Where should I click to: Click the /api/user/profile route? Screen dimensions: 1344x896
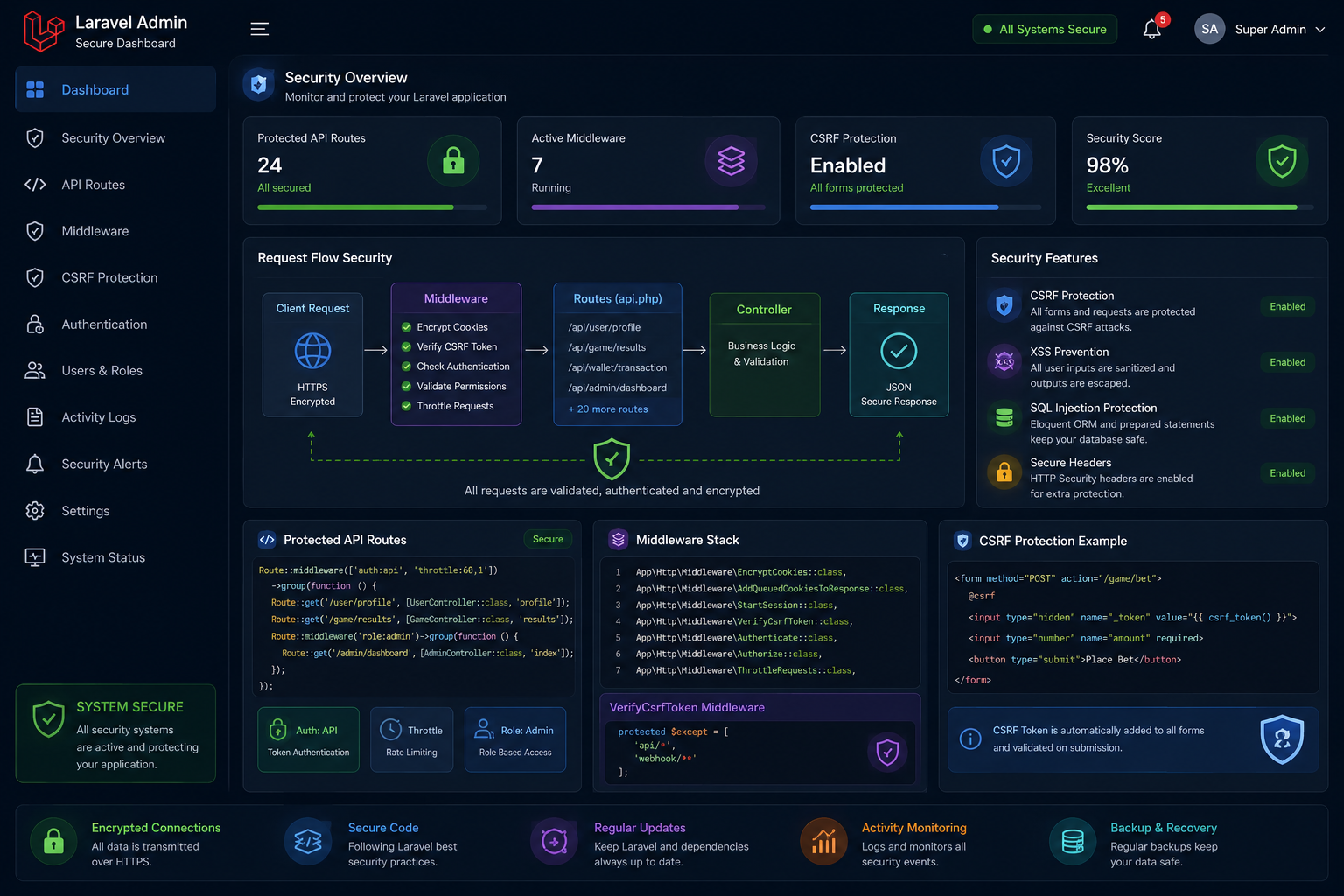point(605,327)
